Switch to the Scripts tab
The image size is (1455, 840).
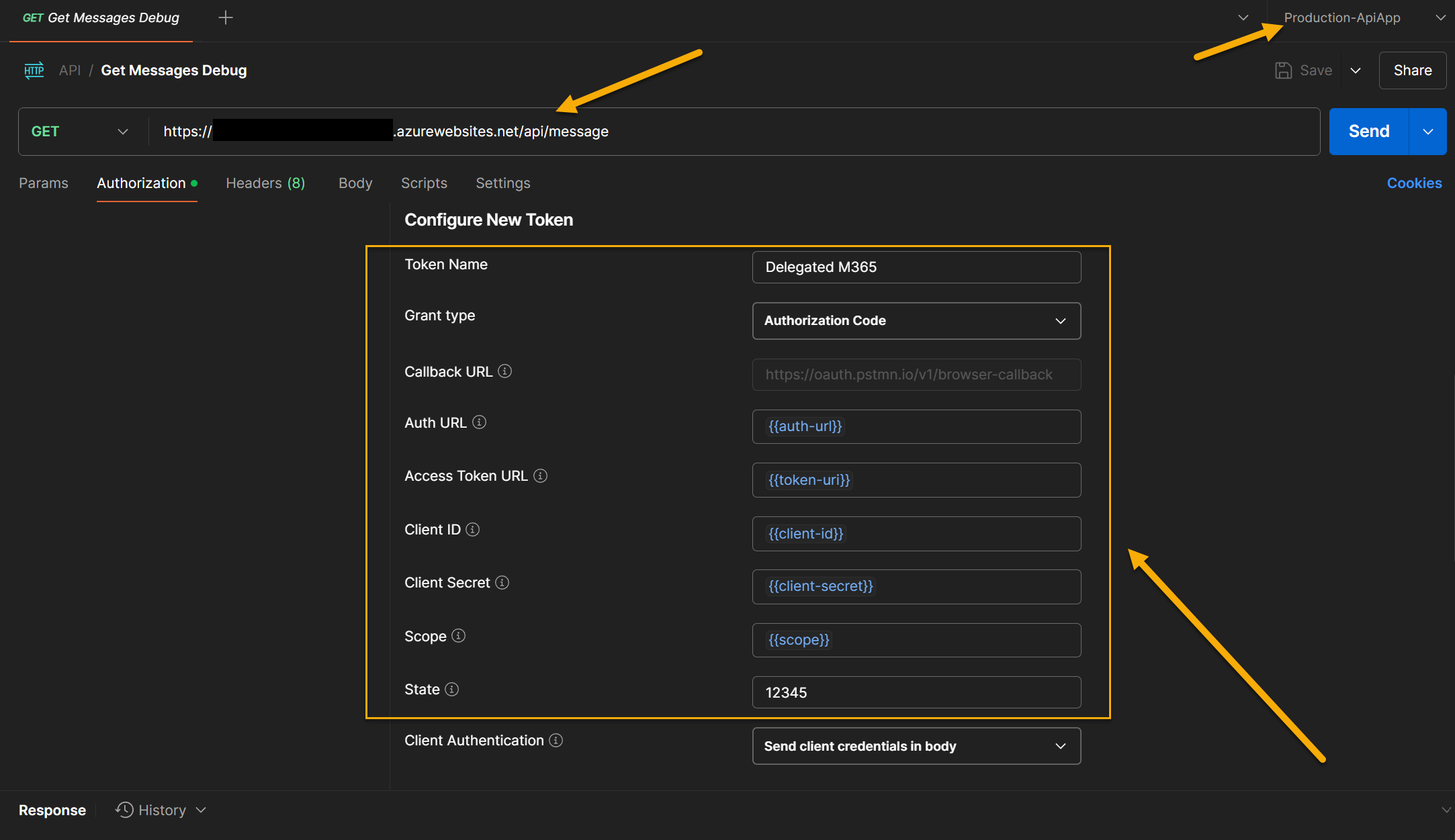(424, 183)
